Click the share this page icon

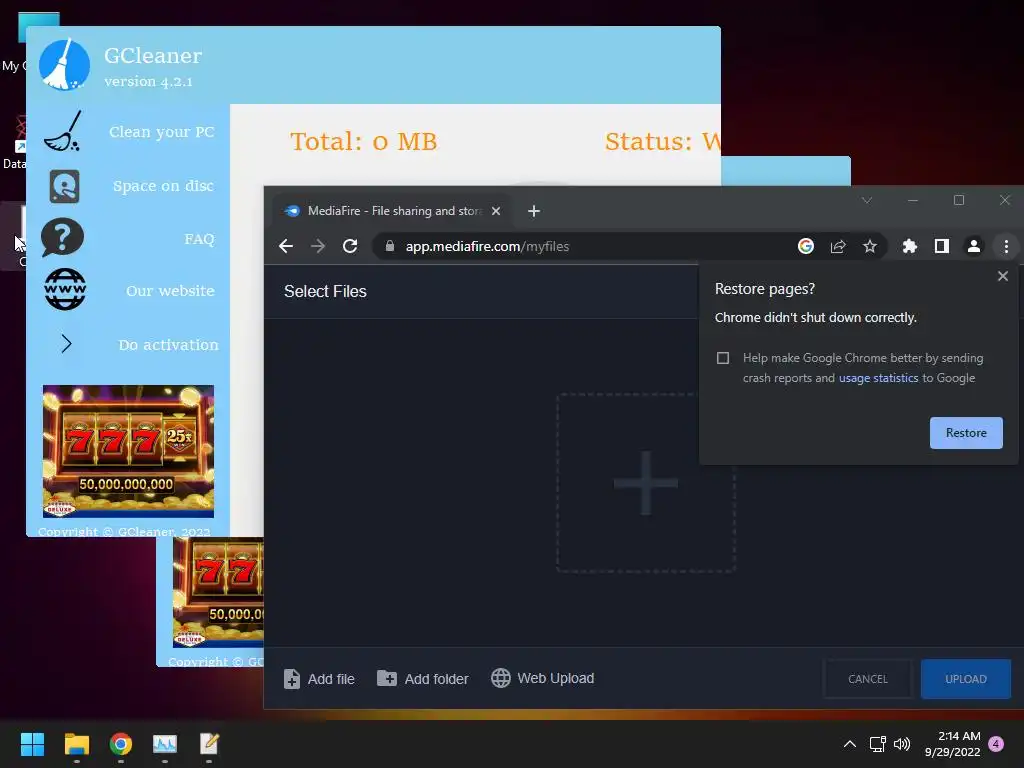tap(838, 246)
